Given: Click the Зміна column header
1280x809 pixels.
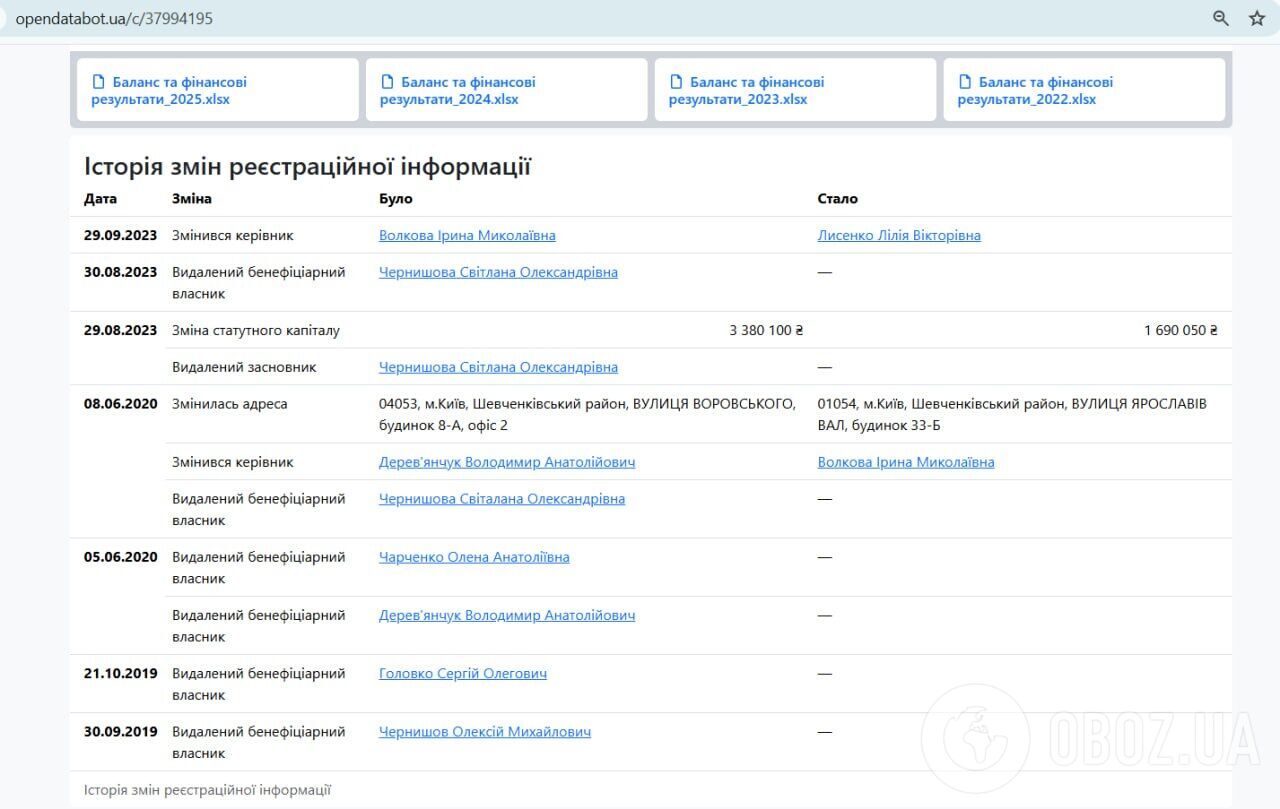Looking at the screenshot, I should (x=192, y=199).
